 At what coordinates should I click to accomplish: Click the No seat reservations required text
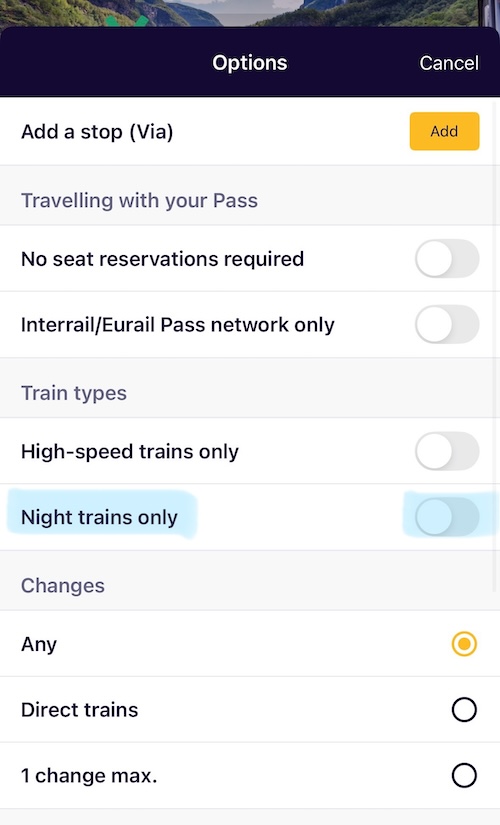pos(162,259)
